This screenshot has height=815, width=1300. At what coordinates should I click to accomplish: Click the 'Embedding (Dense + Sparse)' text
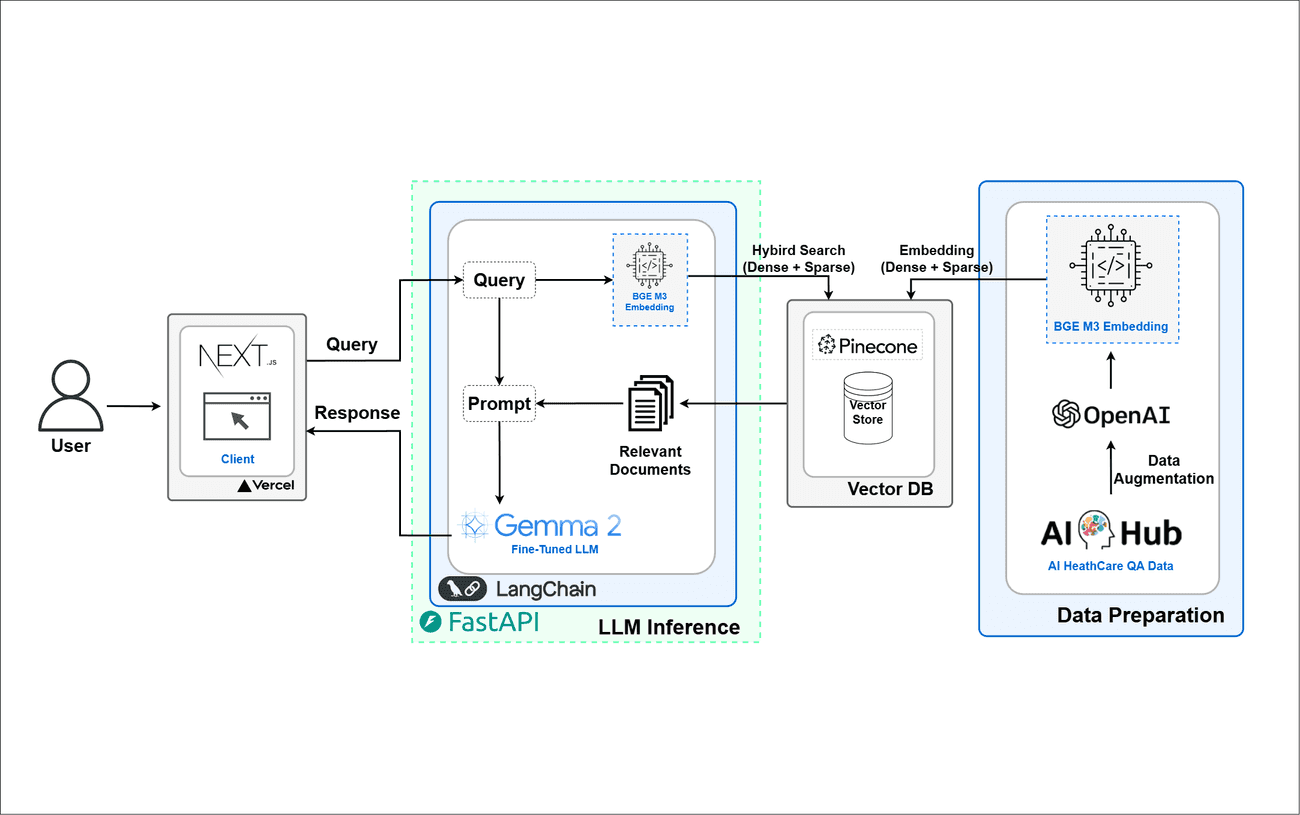(937, 259)
